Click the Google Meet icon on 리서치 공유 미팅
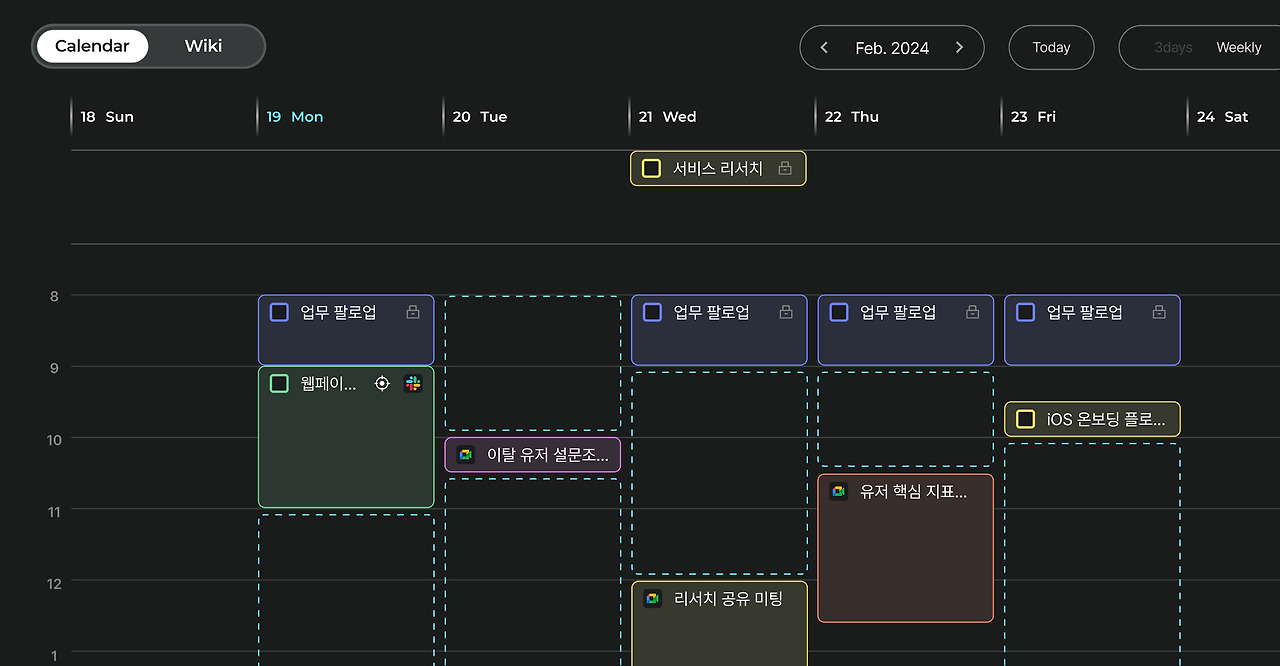Screen dimensions: 1280x666 coord(653,599)
